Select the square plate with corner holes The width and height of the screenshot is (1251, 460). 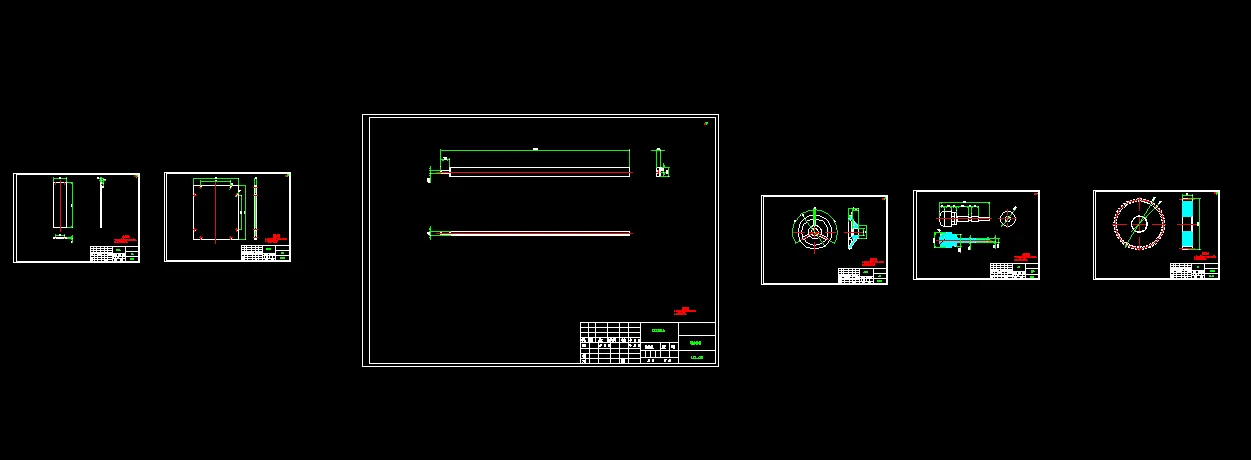pos(217,211)
